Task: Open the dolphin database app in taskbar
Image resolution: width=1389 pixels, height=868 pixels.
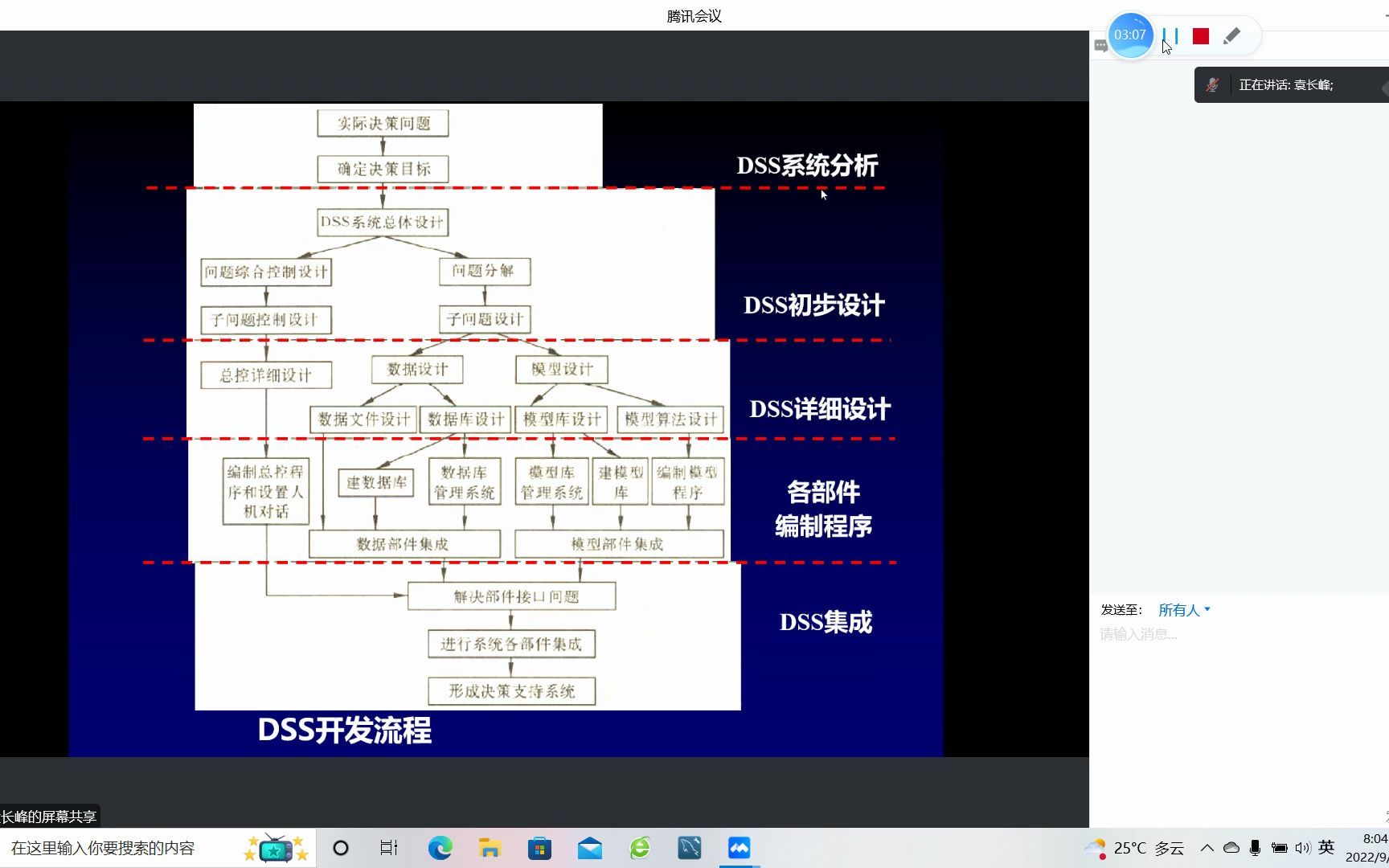Action: [x=690, y=848]
